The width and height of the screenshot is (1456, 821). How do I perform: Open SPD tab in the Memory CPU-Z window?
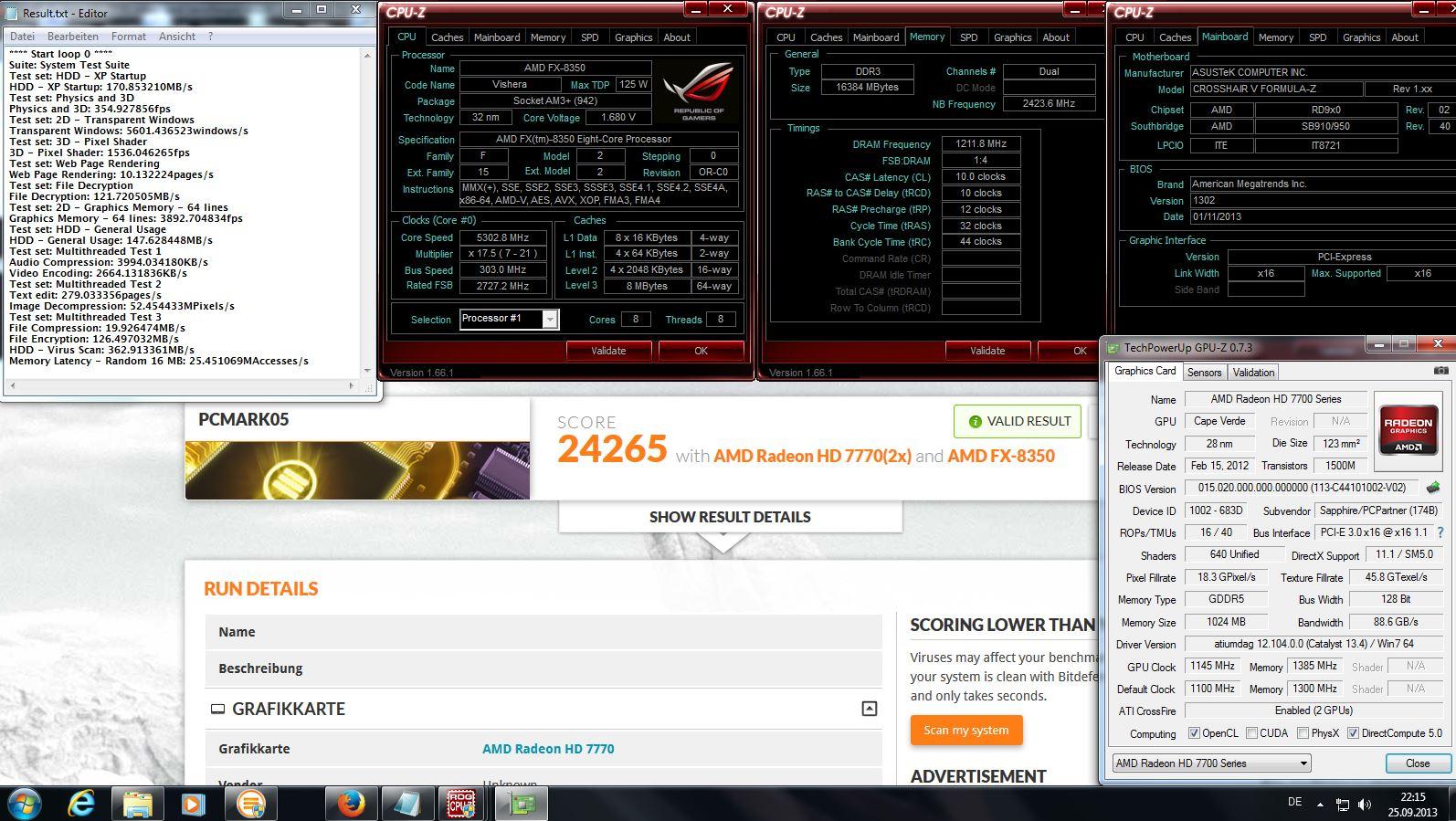coord(968,37)
